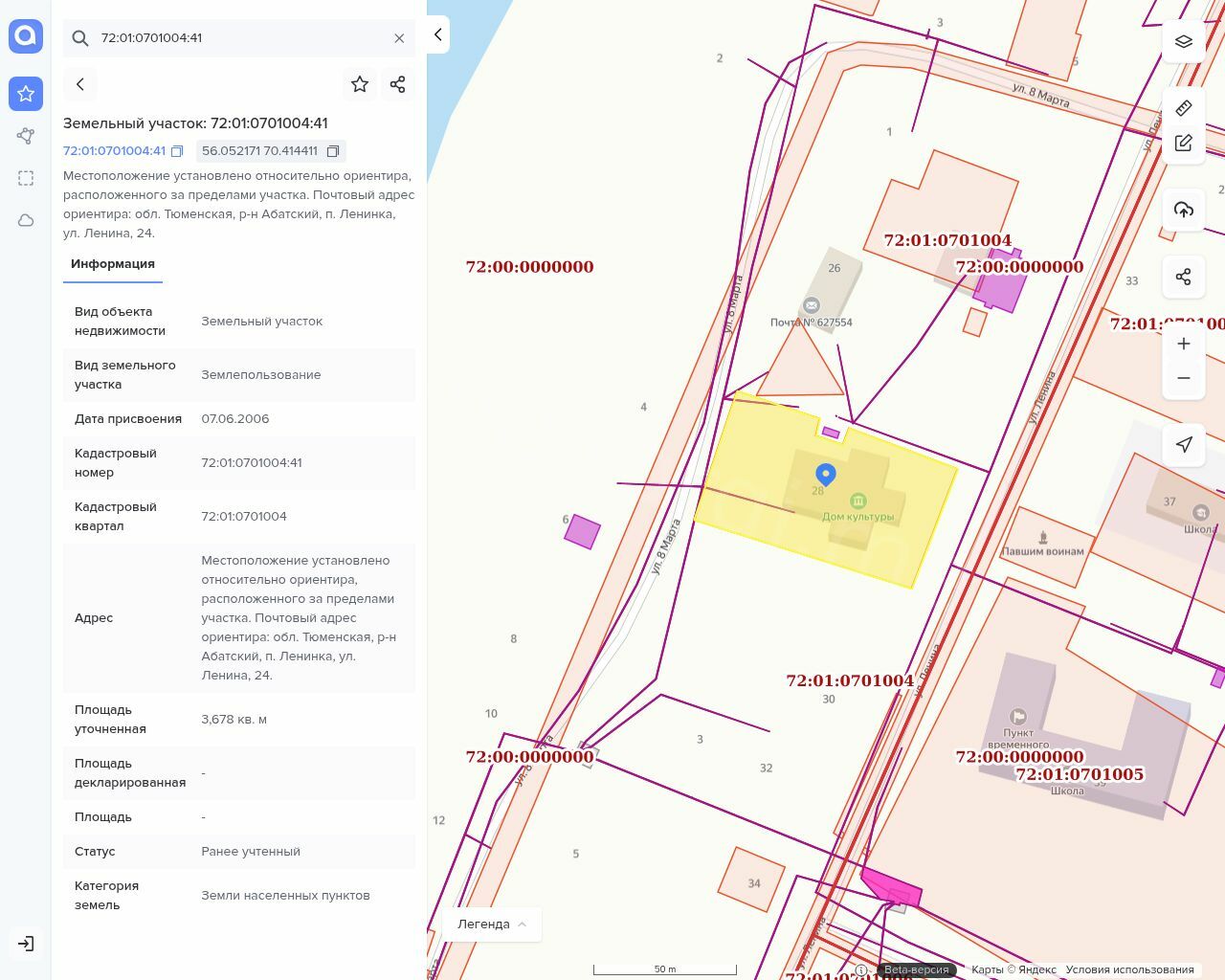
Task: Click the map share icon on right toolbar
Action: 1183,277
